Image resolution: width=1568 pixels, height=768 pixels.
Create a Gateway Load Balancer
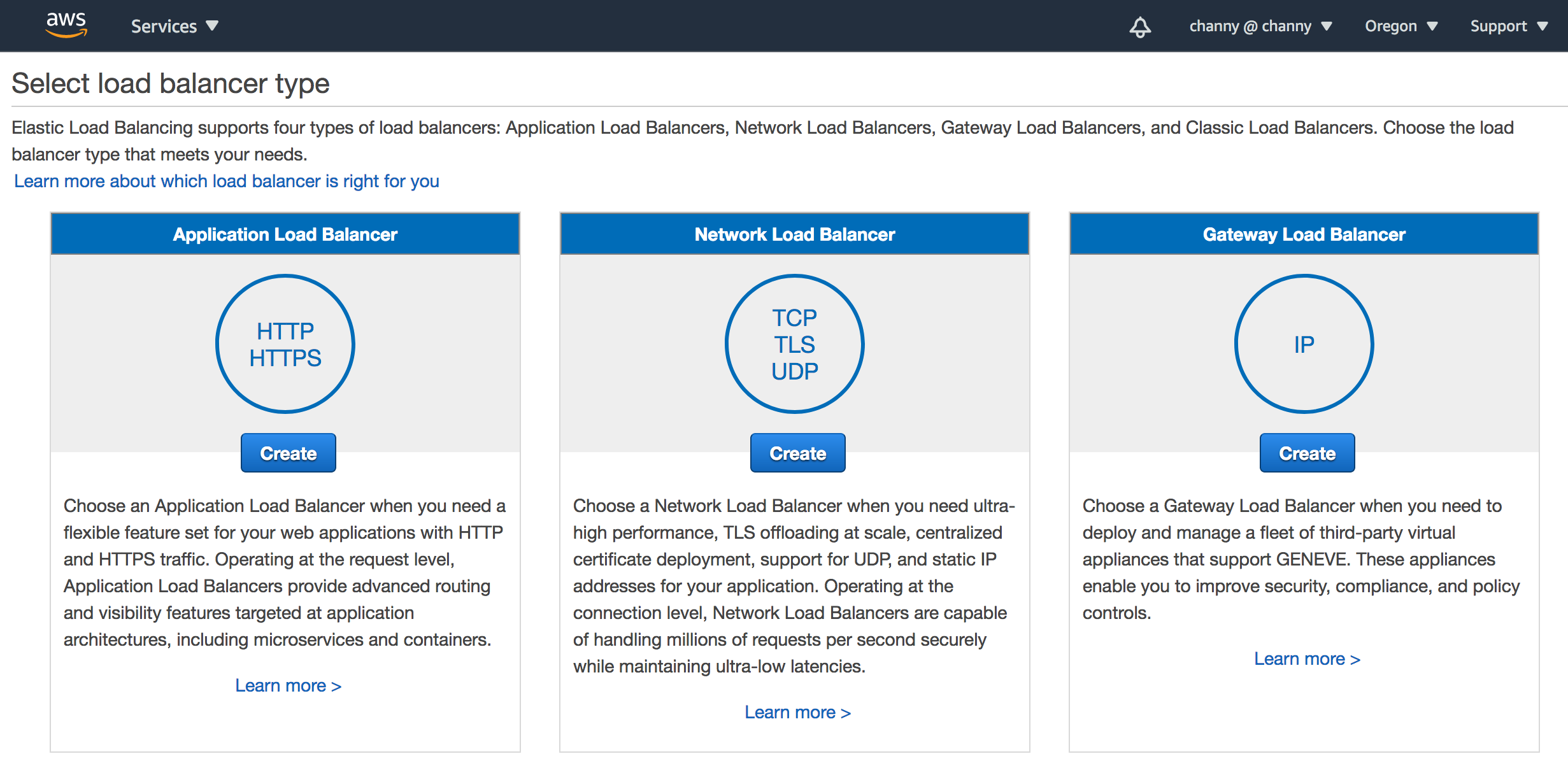pyautogui.click(x=1307, y=453)
